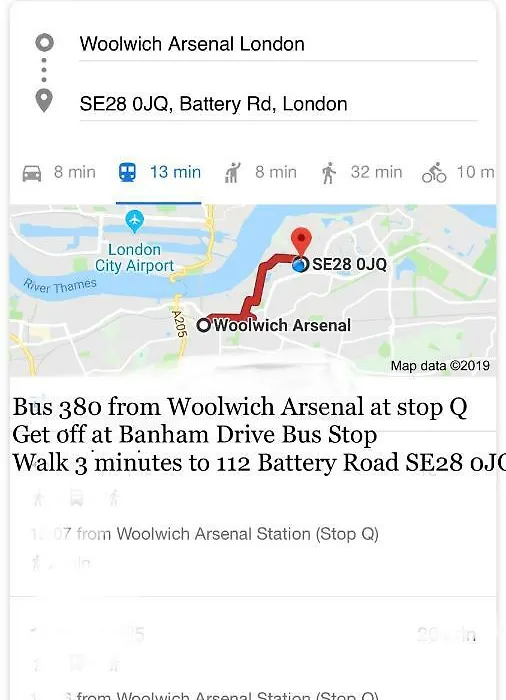Image resolution: width=506 pixels, height=700 pixels.
Task: Select the transit train icon
Action: 127,172
